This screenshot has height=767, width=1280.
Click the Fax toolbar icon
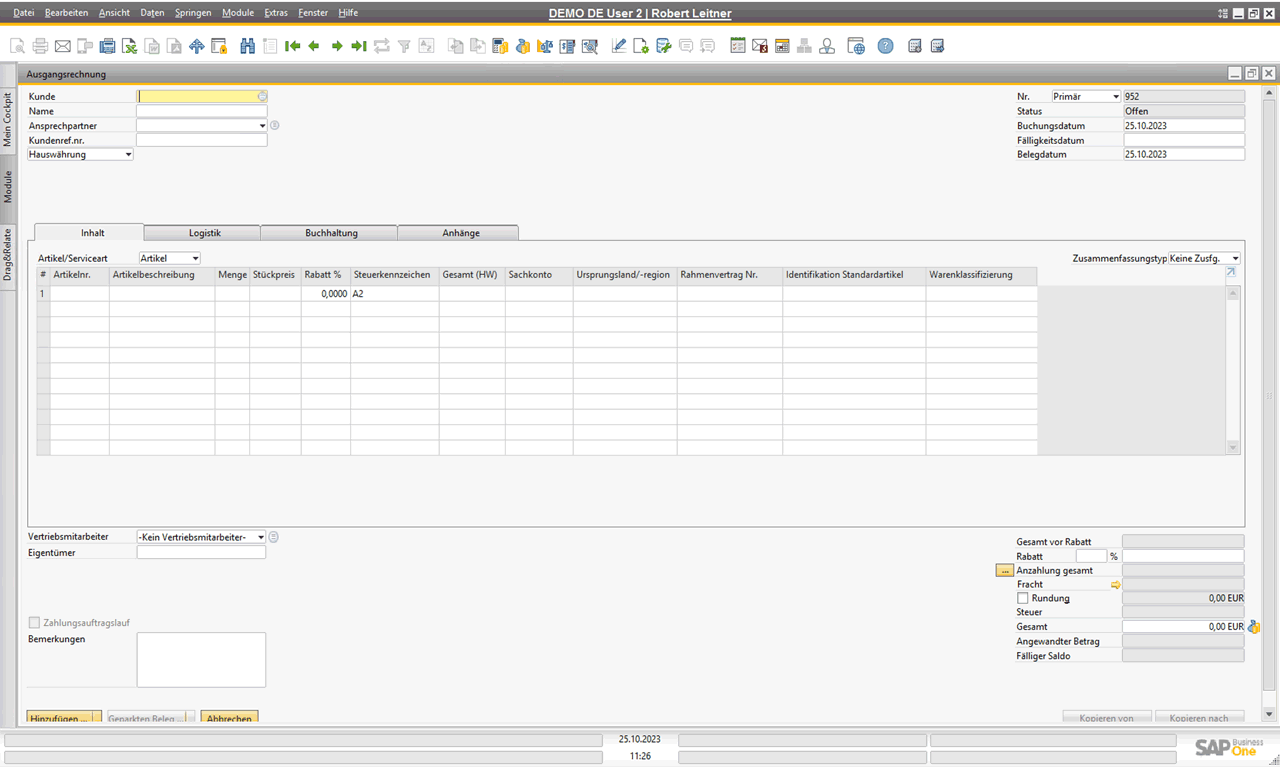click(x=107, y=46)
